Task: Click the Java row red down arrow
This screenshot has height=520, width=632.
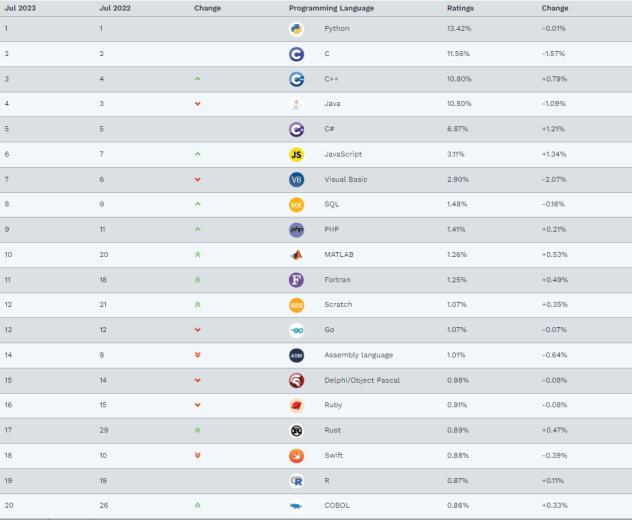Action: pyautogui.click(x=198, y=104)
